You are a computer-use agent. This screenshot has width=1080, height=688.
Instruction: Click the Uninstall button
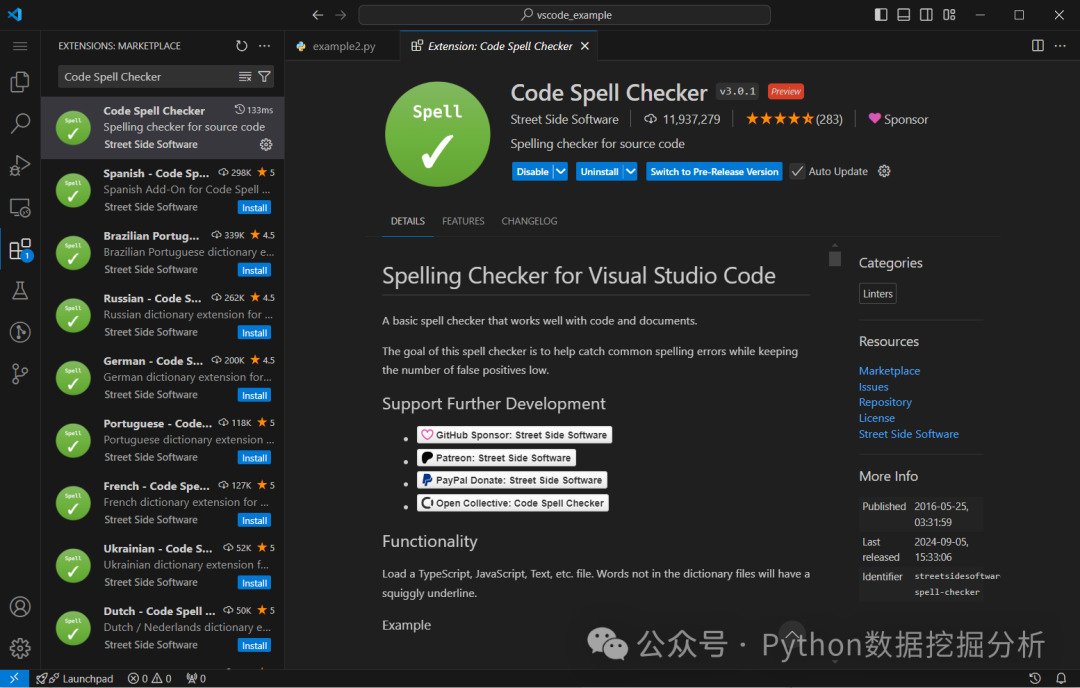pos(599,171)
